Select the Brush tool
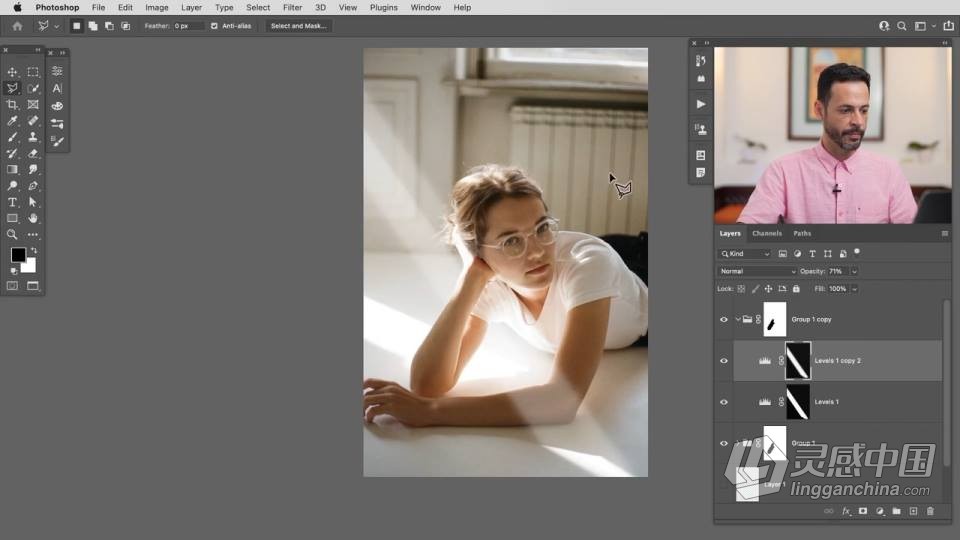The width and height of the screenshot is (960, 540). click(12, 137)
